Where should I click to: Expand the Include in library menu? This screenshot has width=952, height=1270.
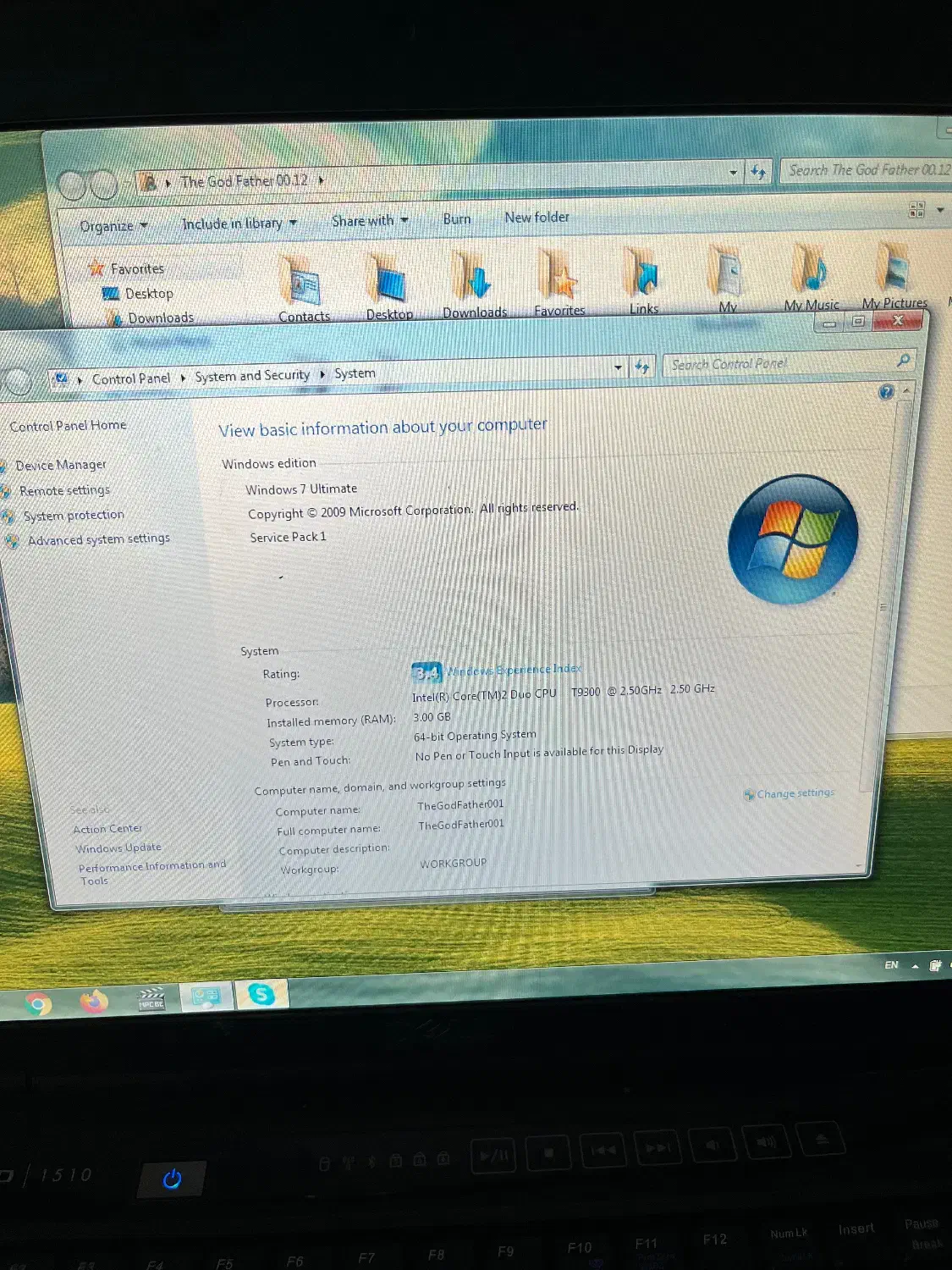click(x=239, y=224)
